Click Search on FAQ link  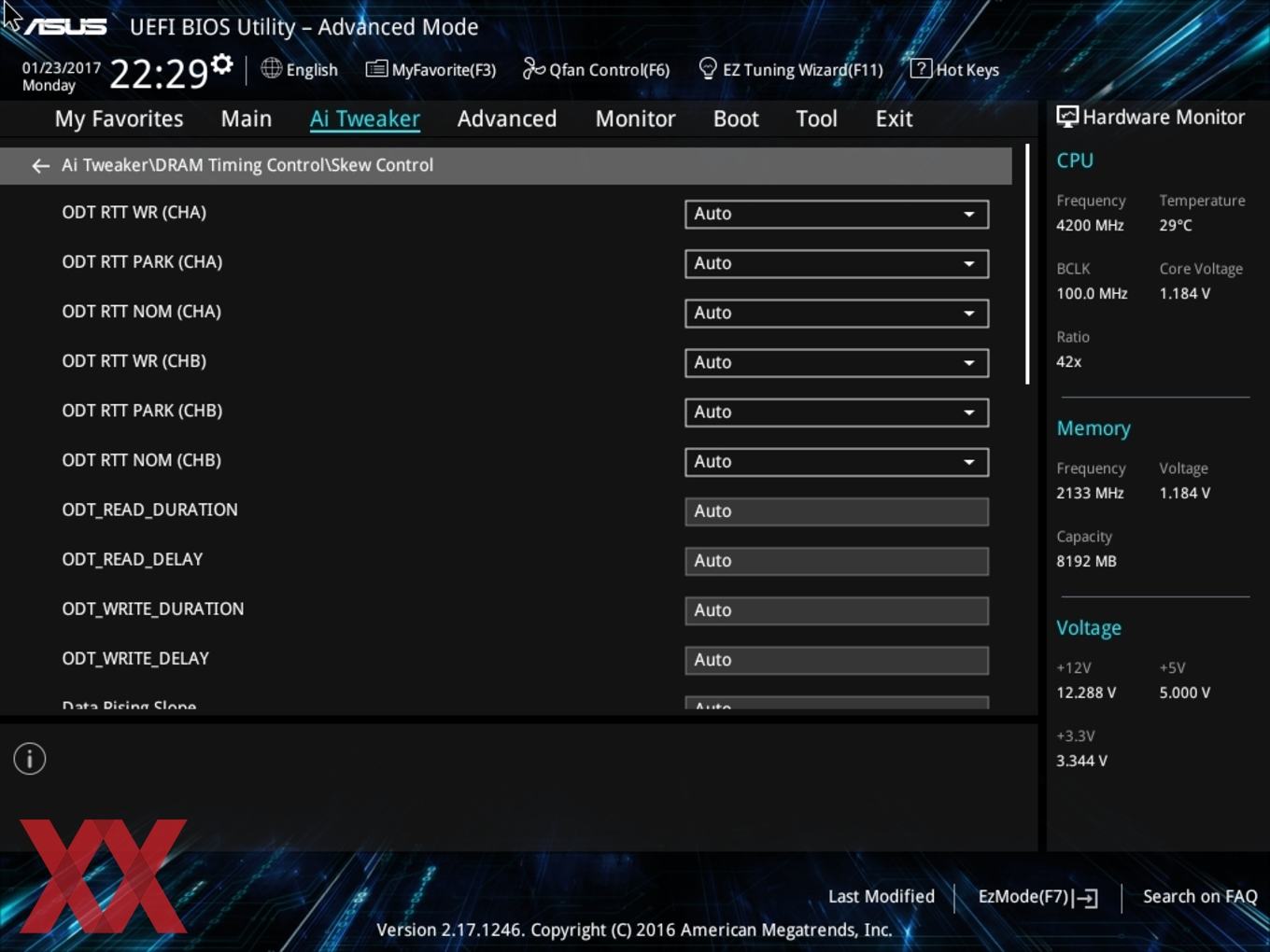[1200, 896]
